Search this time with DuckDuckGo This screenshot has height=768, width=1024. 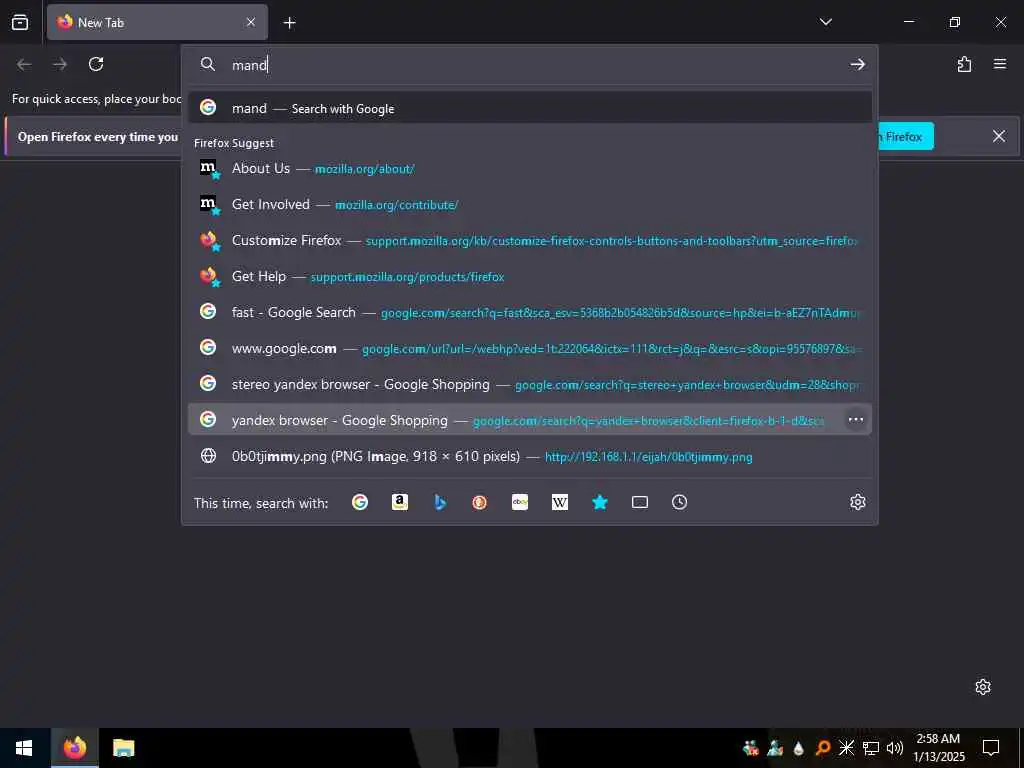click(479, 502)
